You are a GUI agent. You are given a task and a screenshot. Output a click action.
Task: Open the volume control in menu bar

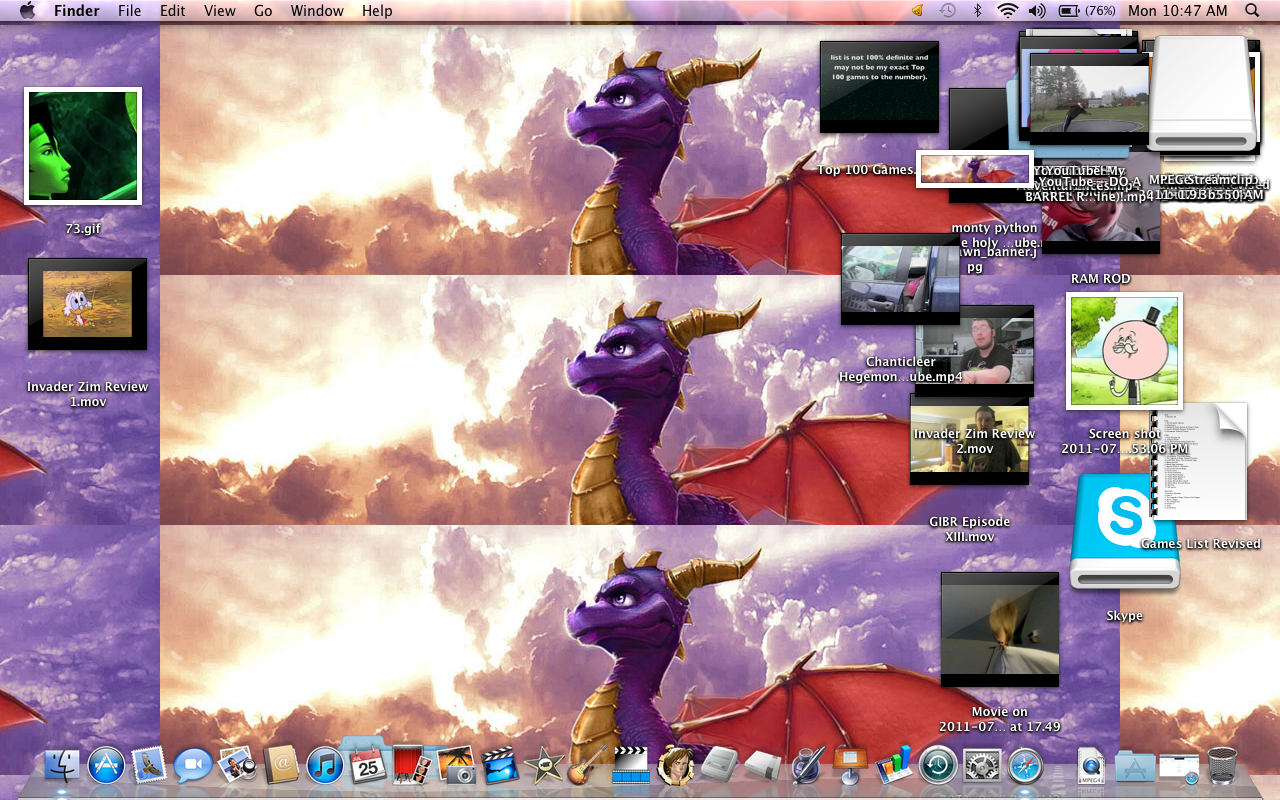(1037, 11)
